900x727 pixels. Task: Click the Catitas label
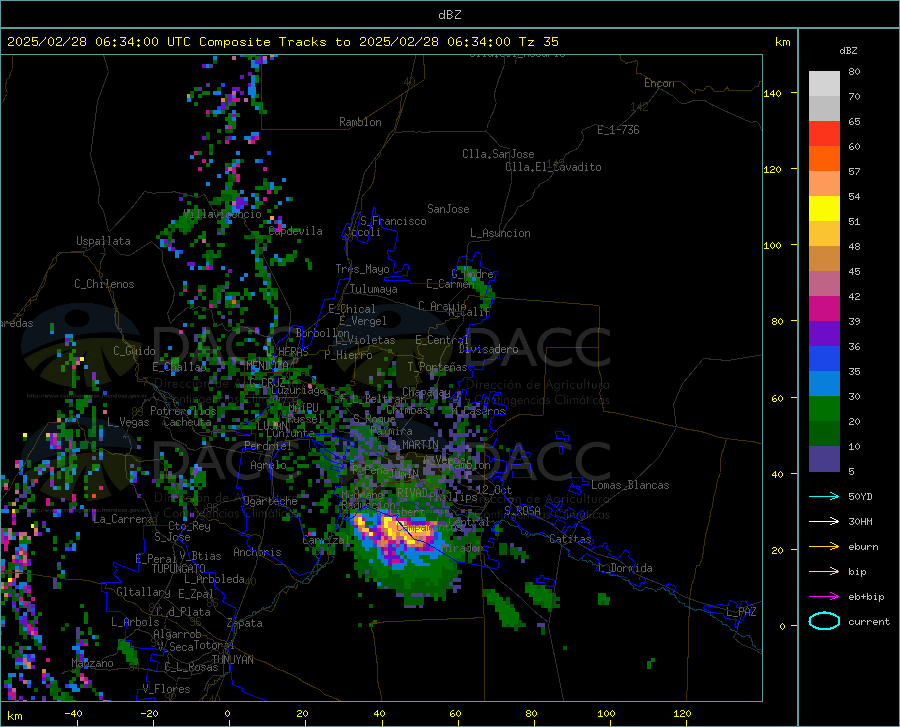click(570, 539)
